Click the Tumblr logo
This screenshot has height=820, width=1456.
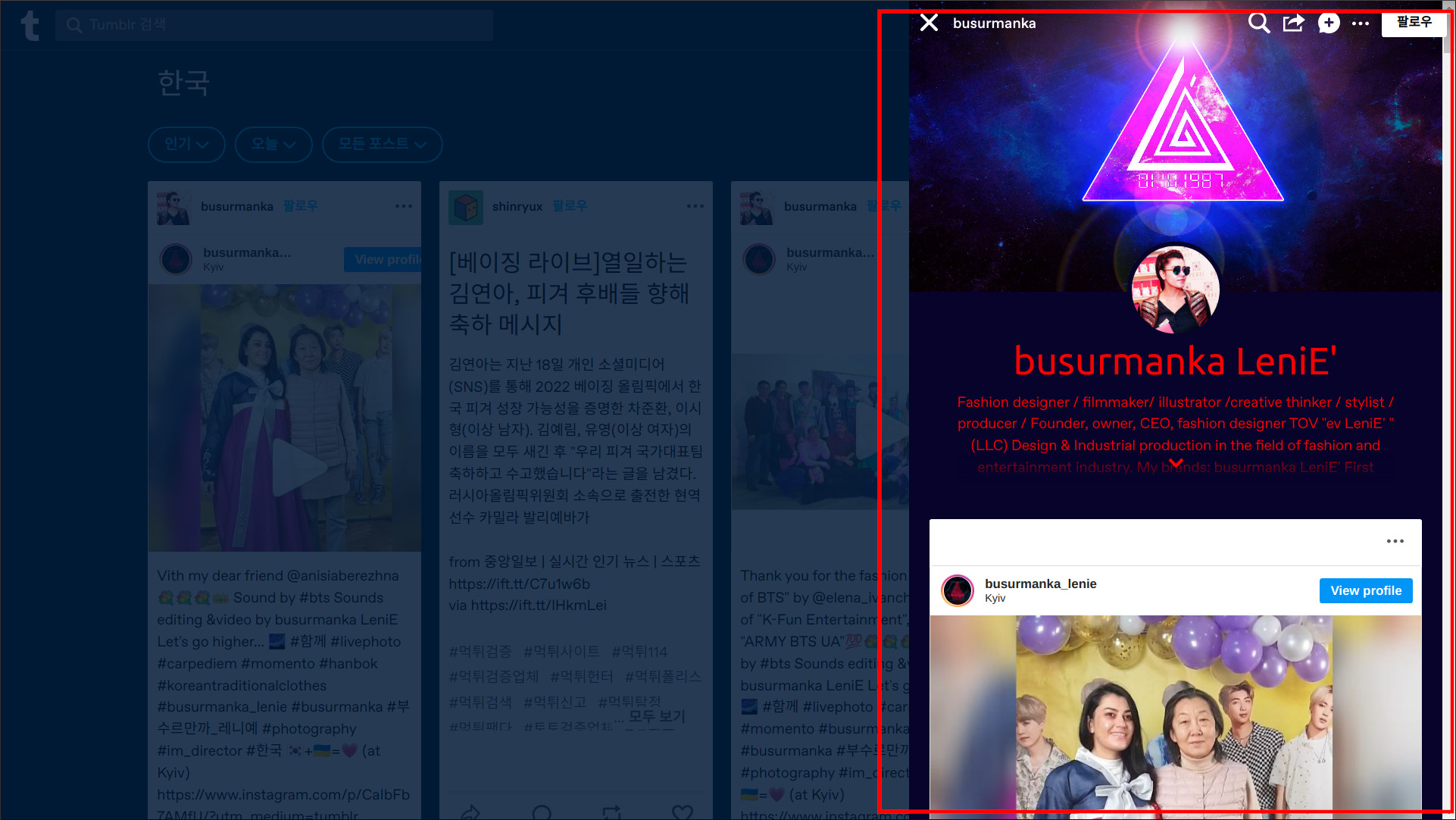pos(30,25)
